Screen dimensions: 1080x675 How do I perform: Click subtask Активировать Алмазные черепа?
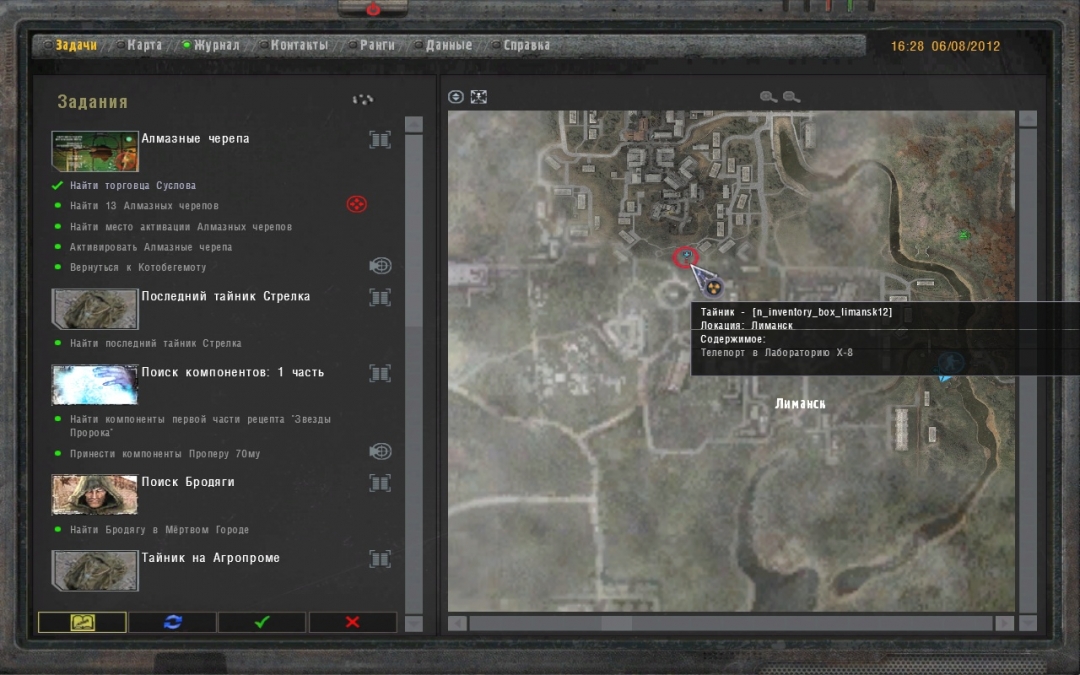point(151,247)
